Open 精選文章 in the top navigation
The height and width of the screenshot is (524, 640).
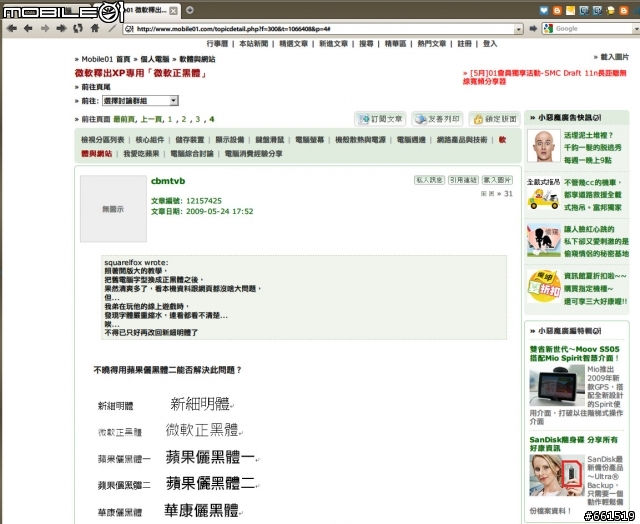tap(293, 44)
